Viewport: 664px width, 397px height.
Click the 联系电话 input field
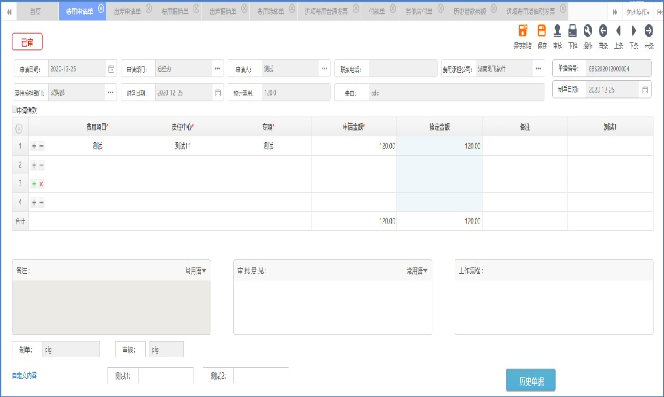pos(403,69)
